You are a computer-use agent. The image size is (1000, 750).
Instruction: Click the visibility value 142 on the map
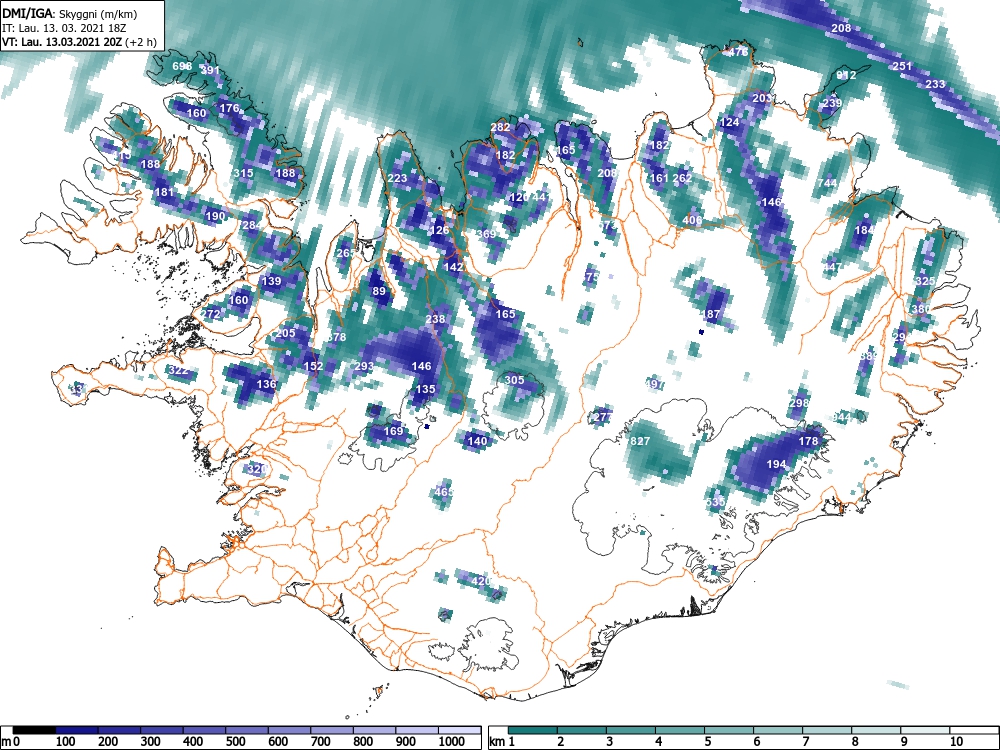click(x=453, y=267)
